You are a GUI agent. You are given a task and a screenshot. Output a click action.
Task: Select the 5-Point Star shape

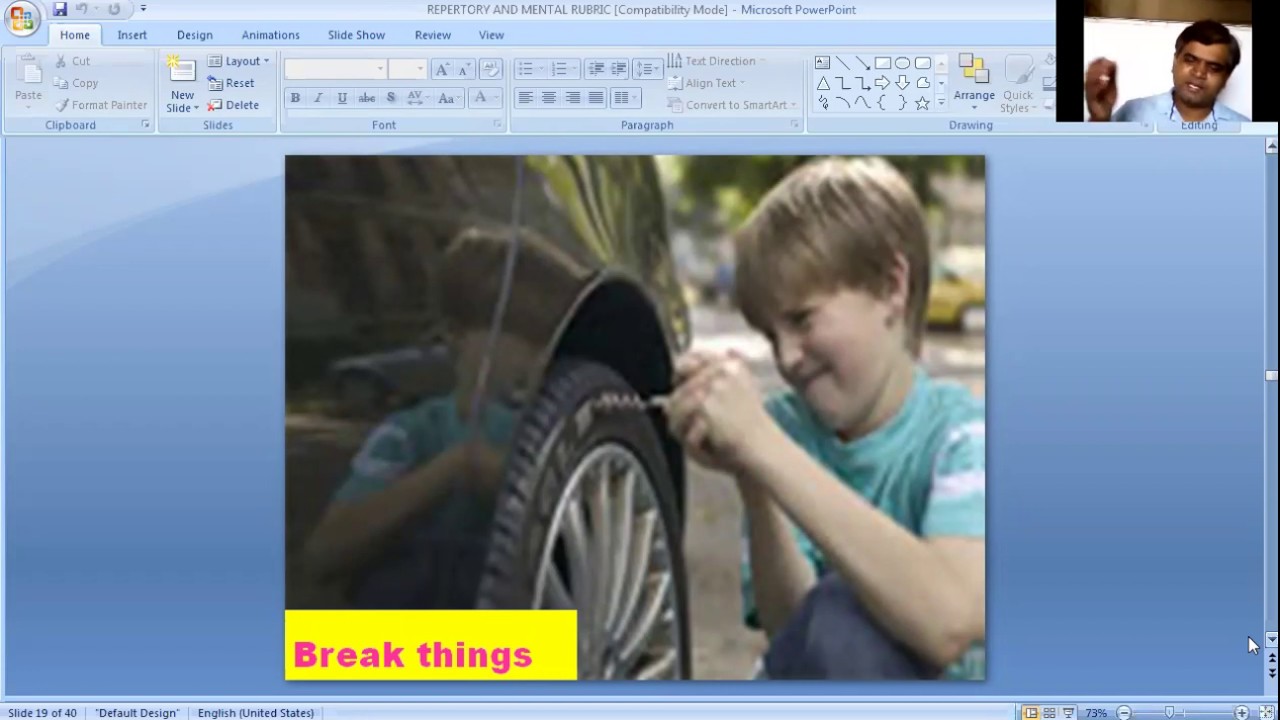[923, 103]
